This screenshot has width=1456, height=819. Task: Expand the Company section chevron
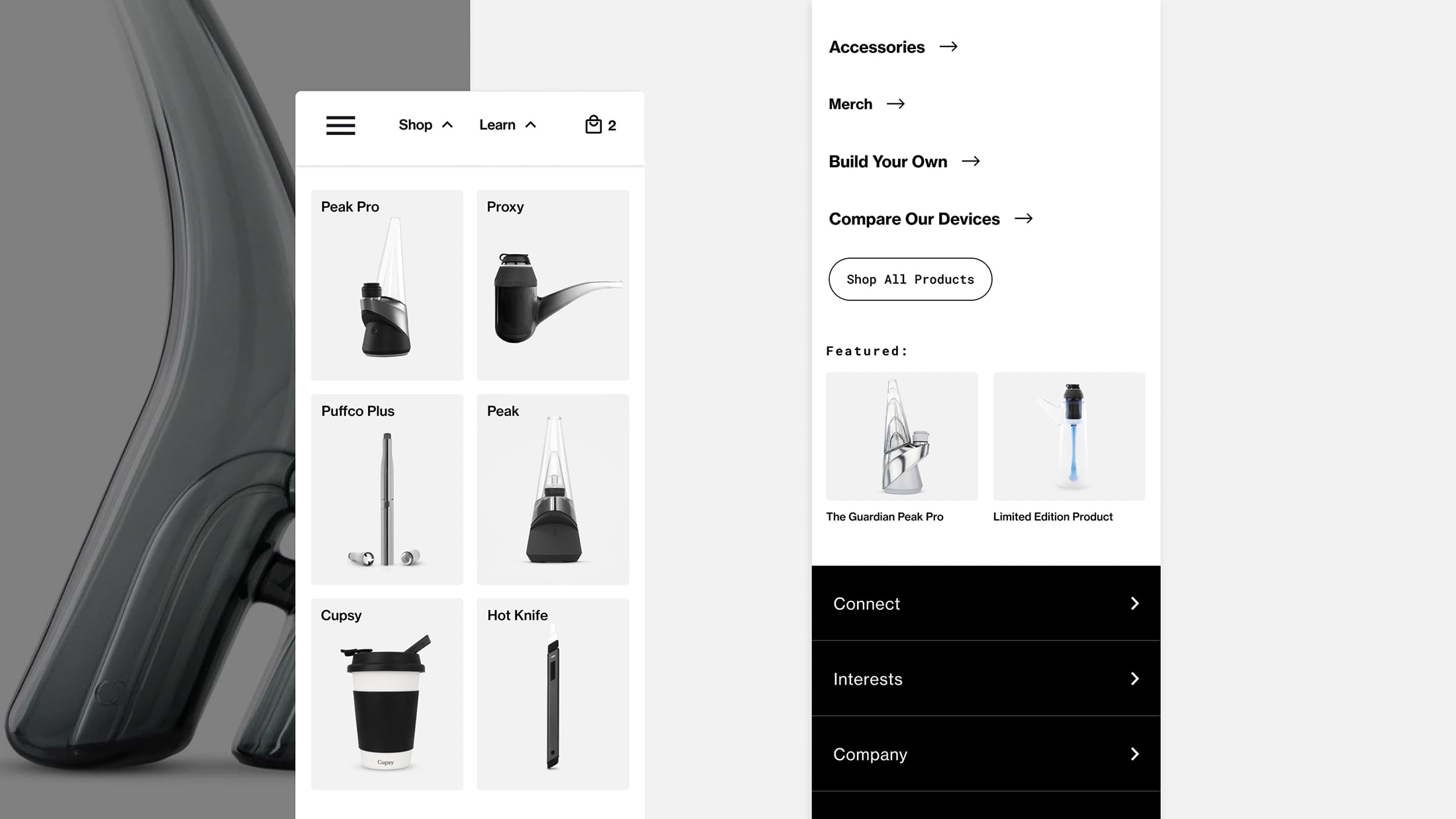pos(1134,754)
